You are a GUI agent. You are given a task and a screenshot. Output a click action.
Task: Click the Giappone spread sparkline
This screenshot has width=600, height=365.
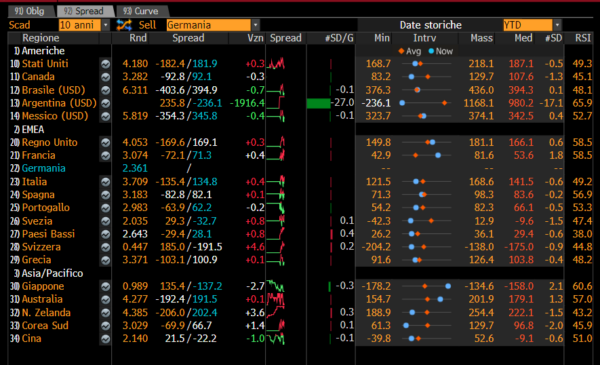276,286
